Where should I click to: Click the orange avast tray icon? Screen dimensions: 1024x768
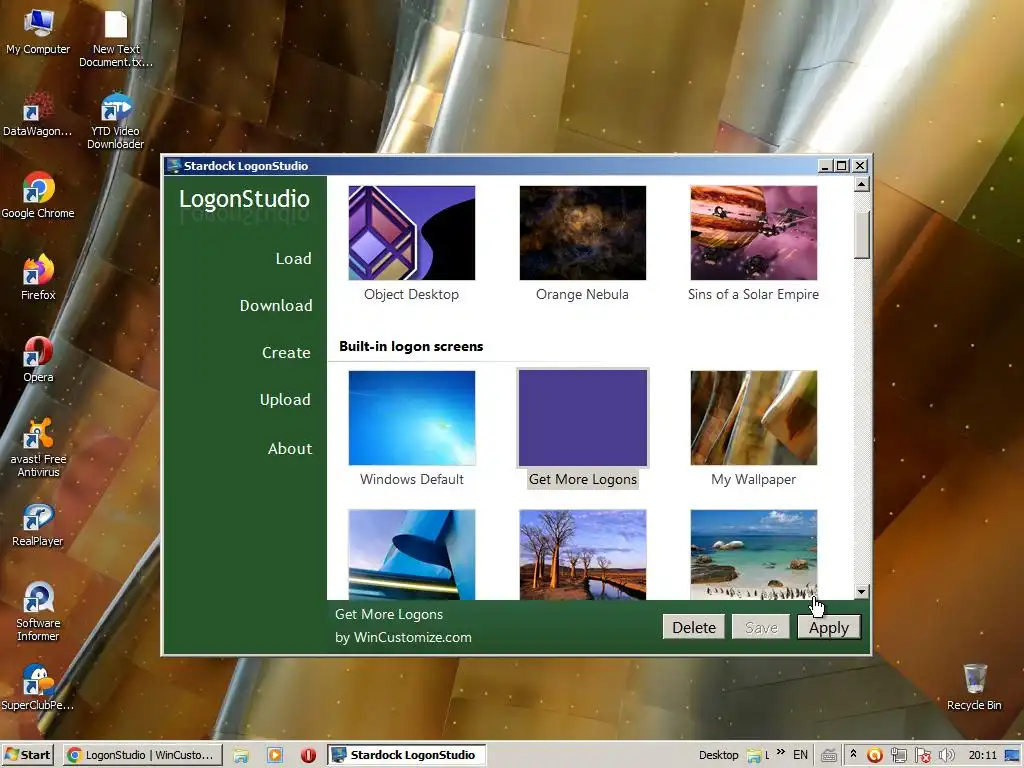(874, 756)
